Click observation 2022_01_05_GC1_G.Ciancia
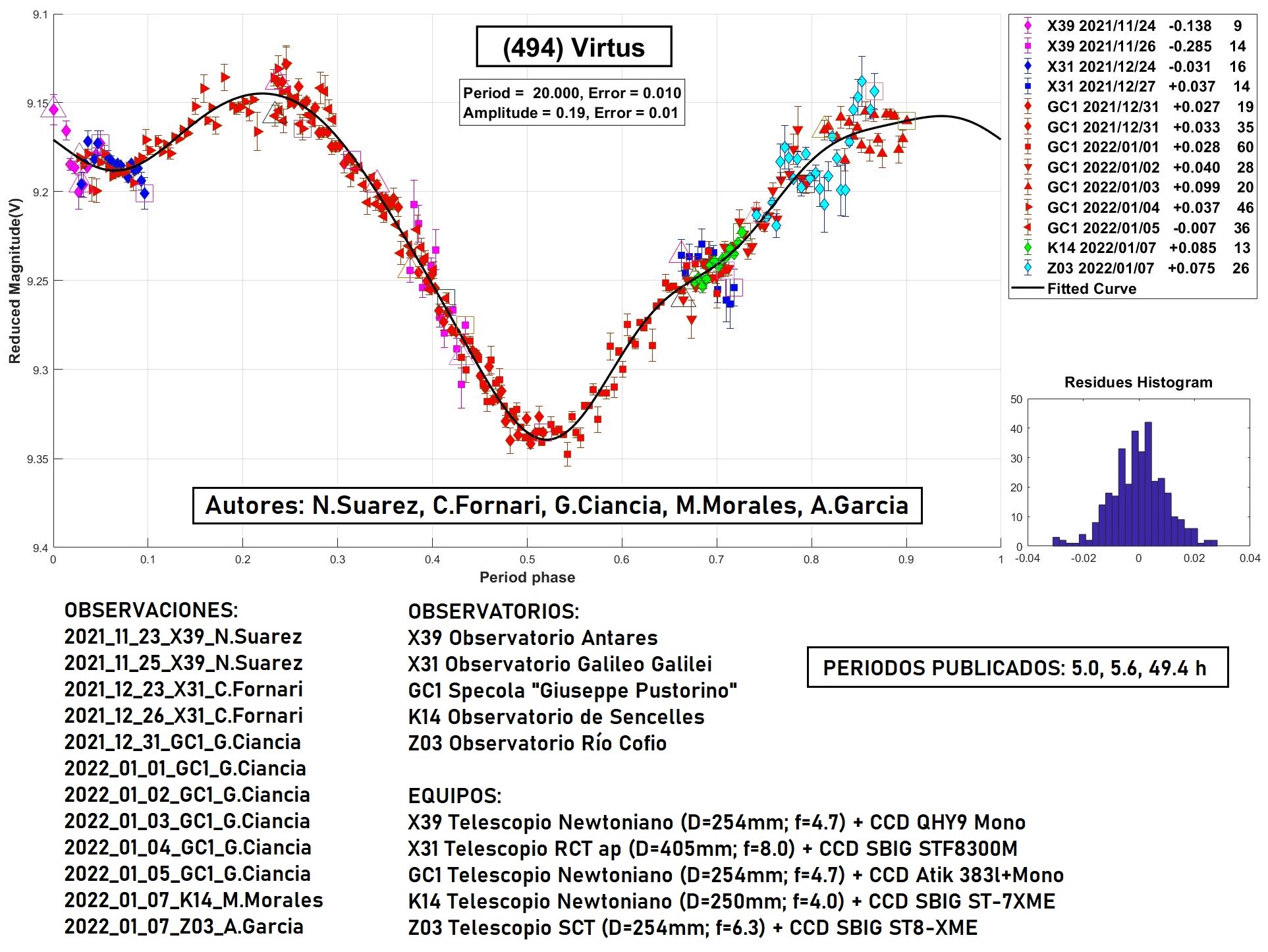This screenshot has height=952, width=1268. pyautogui.click(x=187, y=874)
